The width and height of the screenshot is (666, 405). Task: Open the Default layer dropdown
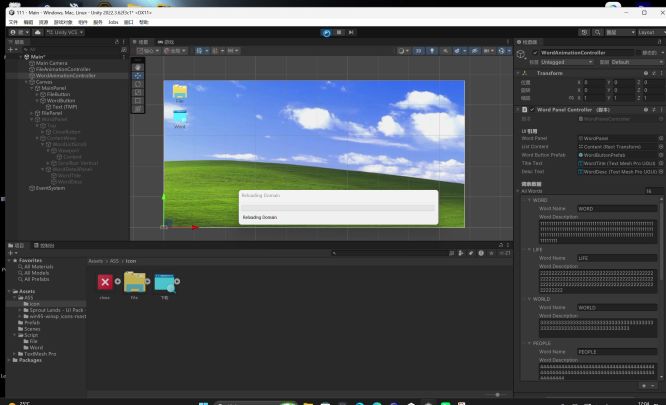tap(636, 62)
